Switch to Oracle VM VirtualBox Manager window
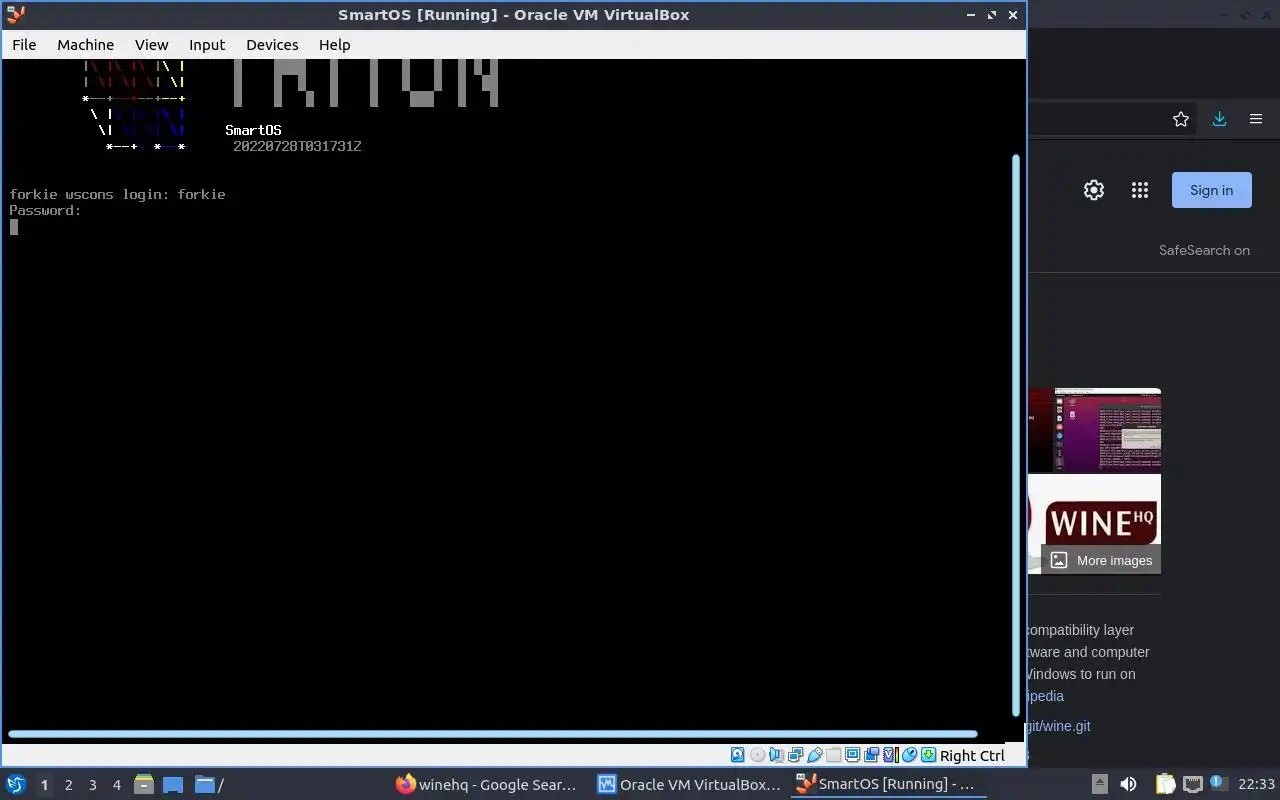The height and width of the screenshot is (800, 1280). tap(689, 784)
